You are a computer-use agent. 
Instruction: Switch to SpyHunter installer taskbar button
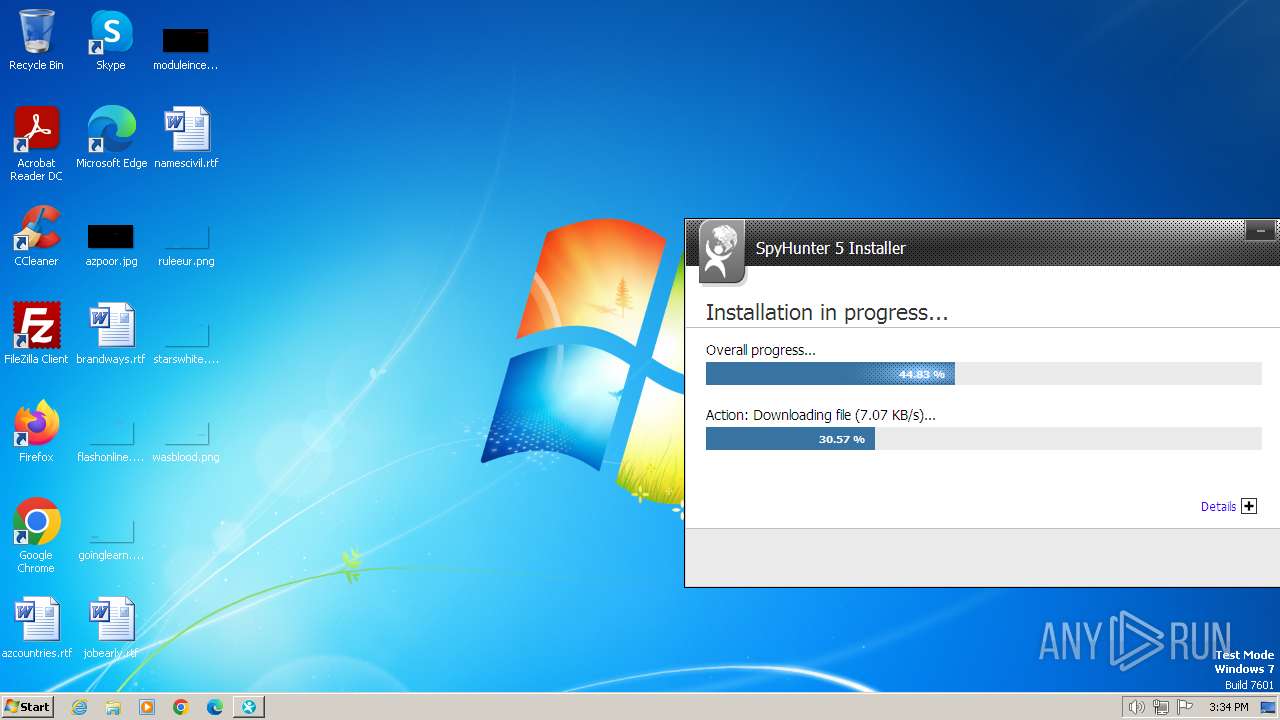tap(249, 707)
